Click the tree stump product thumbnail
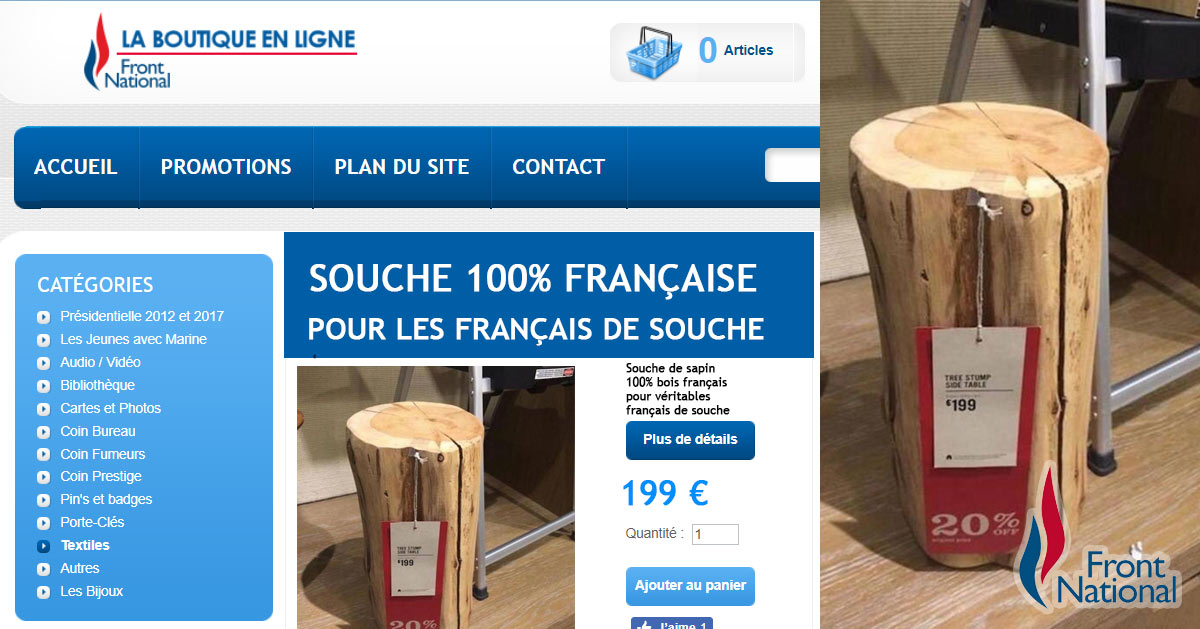The height and width of the screenshot is (629, 1200). (x=436, y=497)
